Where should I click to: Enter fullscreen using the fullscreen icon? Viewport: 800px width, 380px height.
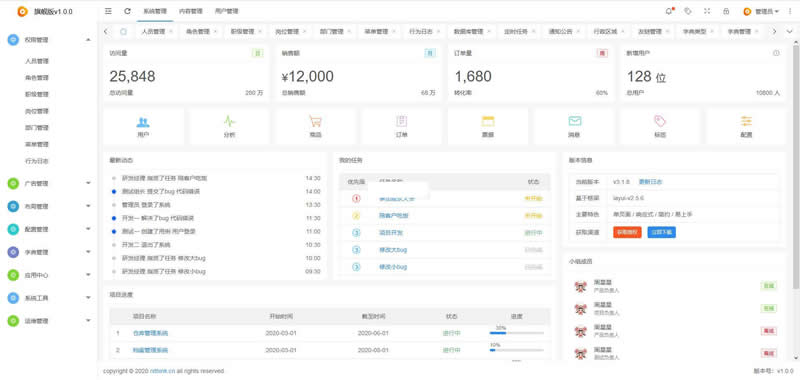click(x=707, y=11)
